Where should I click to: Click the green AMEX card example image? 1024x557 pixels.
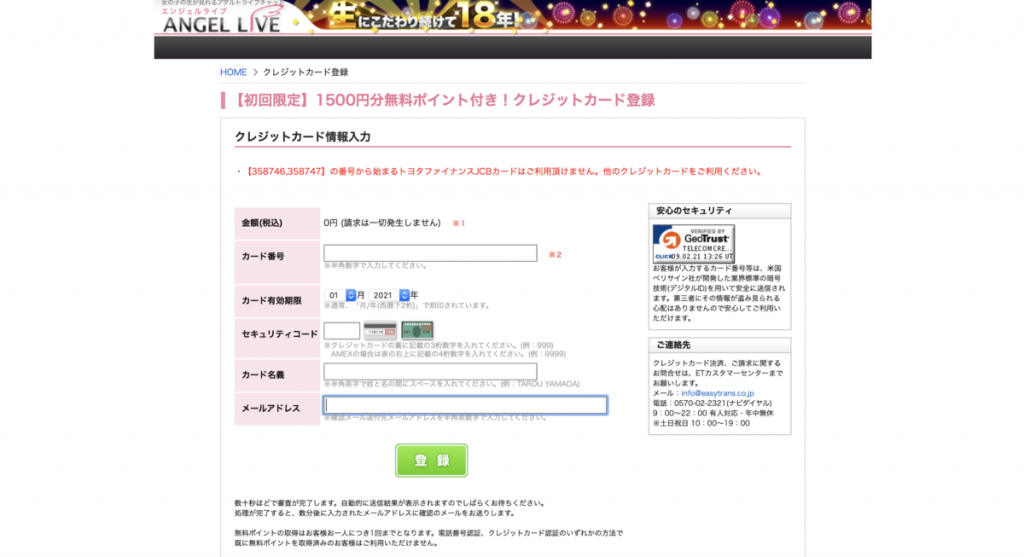coord(417,330)
